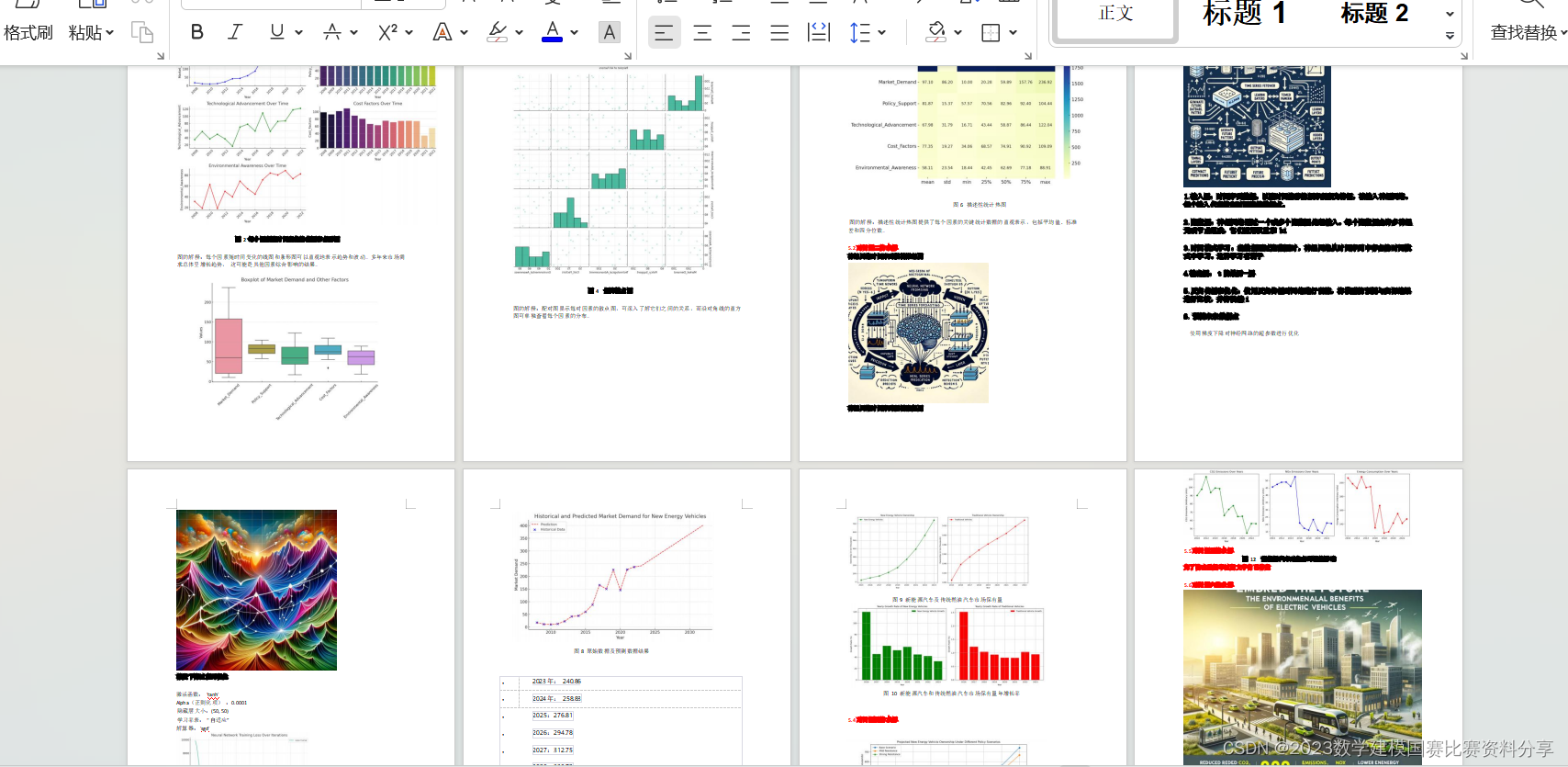Open font color dropdown arrow
The width and height of the screenshot is (1568, 767).
(x=575, y=32)
